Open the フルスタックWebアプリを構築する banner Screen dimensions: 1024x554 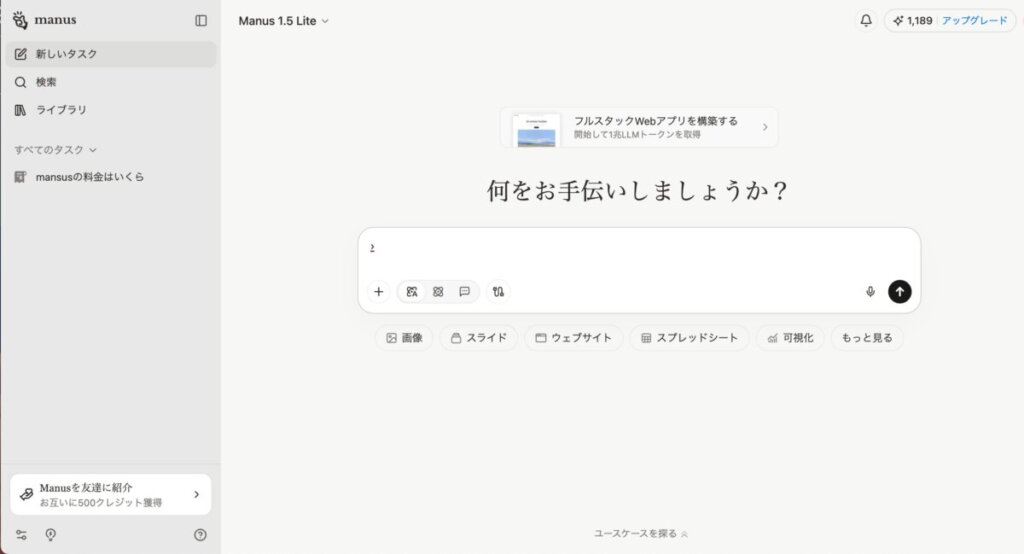coord(639,127)
